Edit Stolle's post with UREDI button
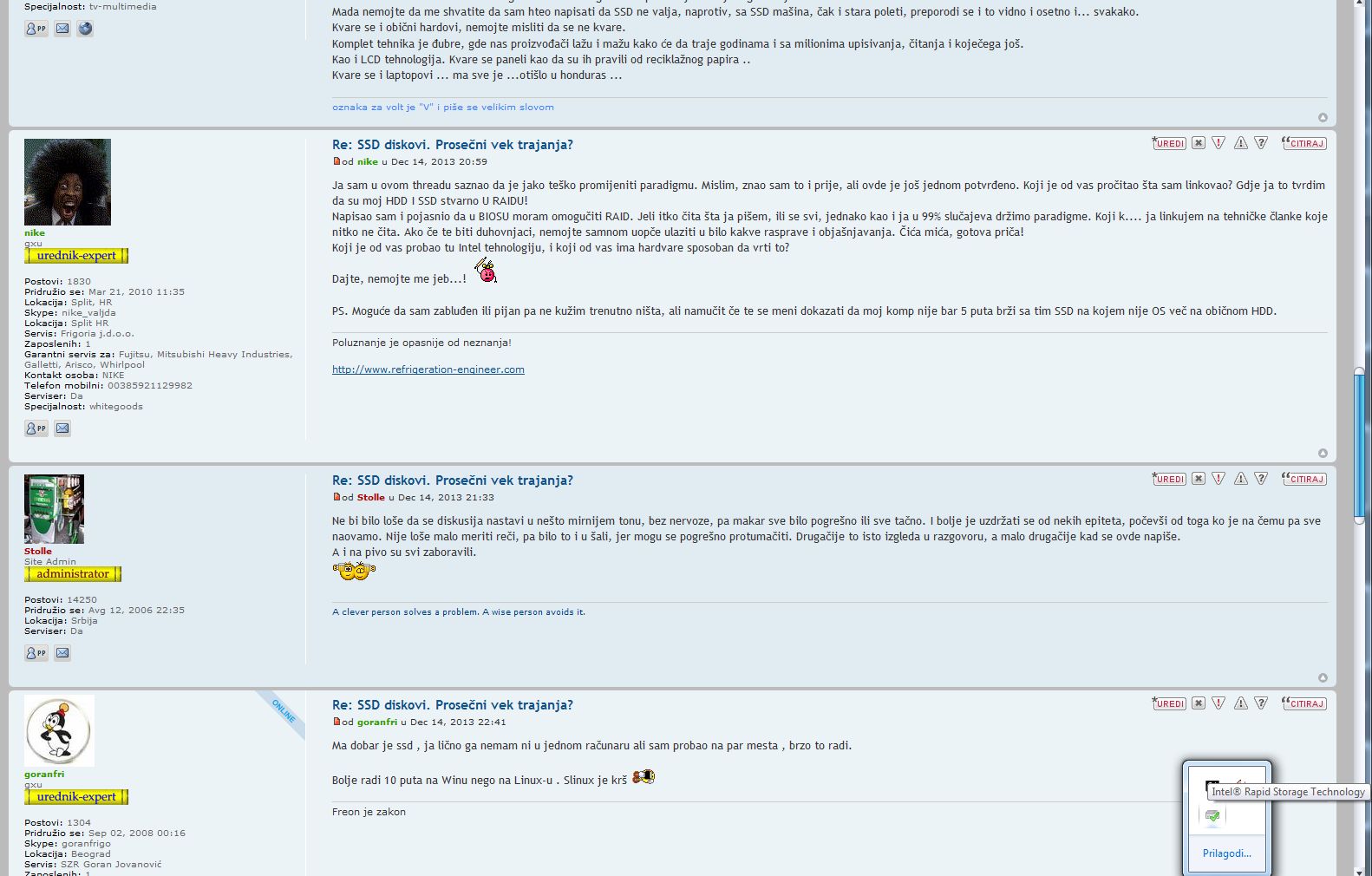Image resolution: width=1372 pixels, height=876 pixels. pyautogui.click(x=1168, y=479)
